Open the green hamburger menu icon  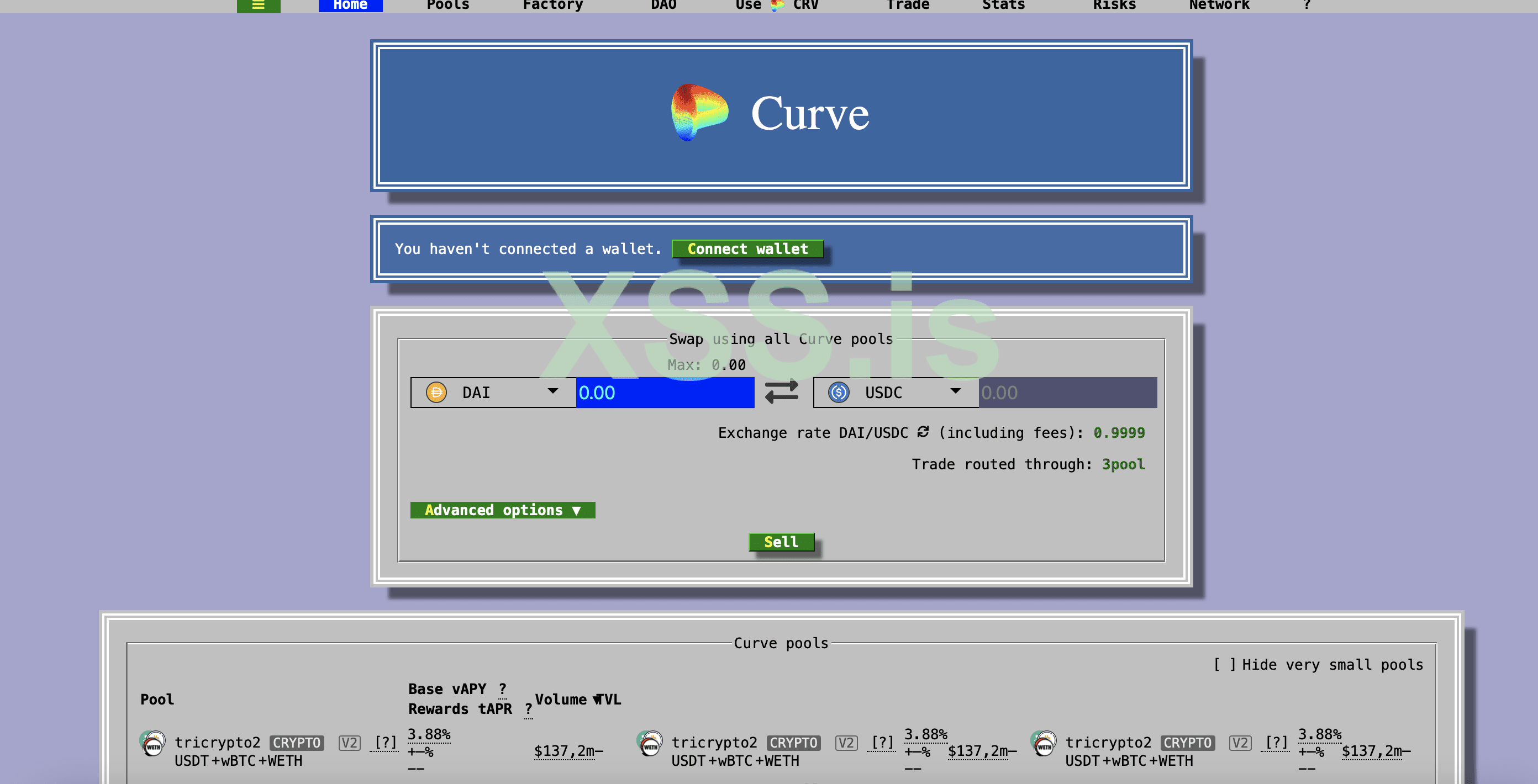tap(258, 6)
